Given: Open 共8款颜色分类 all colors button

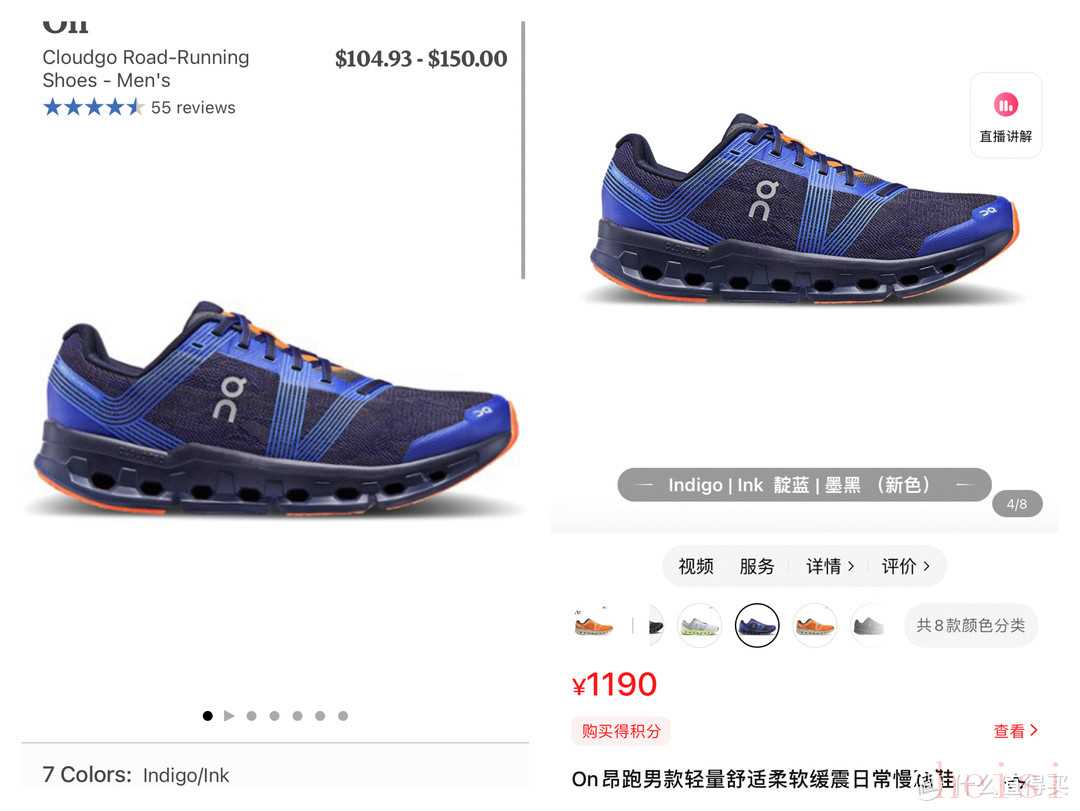Looking at the screenshot, I should 970,626.
